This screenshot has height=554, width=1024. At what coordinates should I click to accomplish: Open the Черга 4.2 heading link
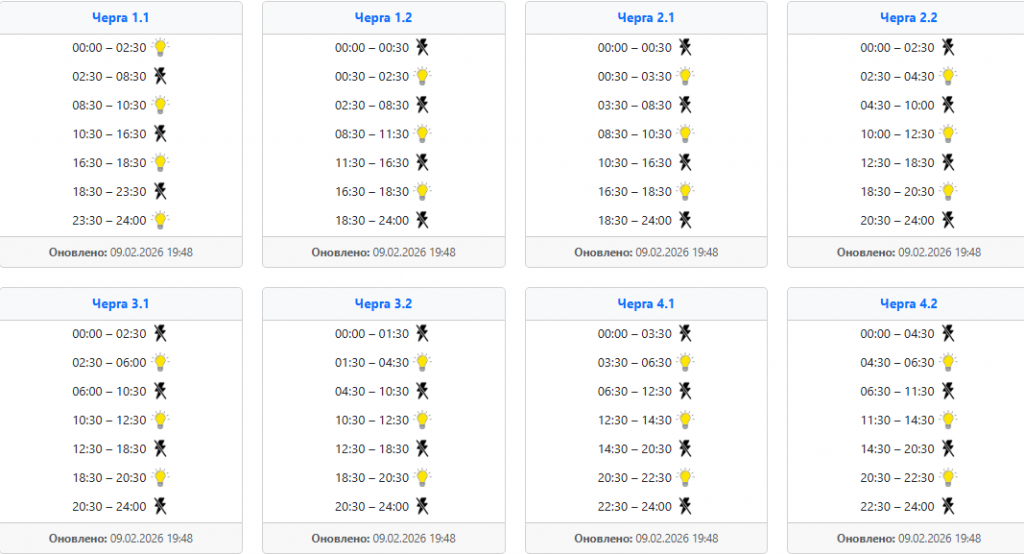point(909,304)
